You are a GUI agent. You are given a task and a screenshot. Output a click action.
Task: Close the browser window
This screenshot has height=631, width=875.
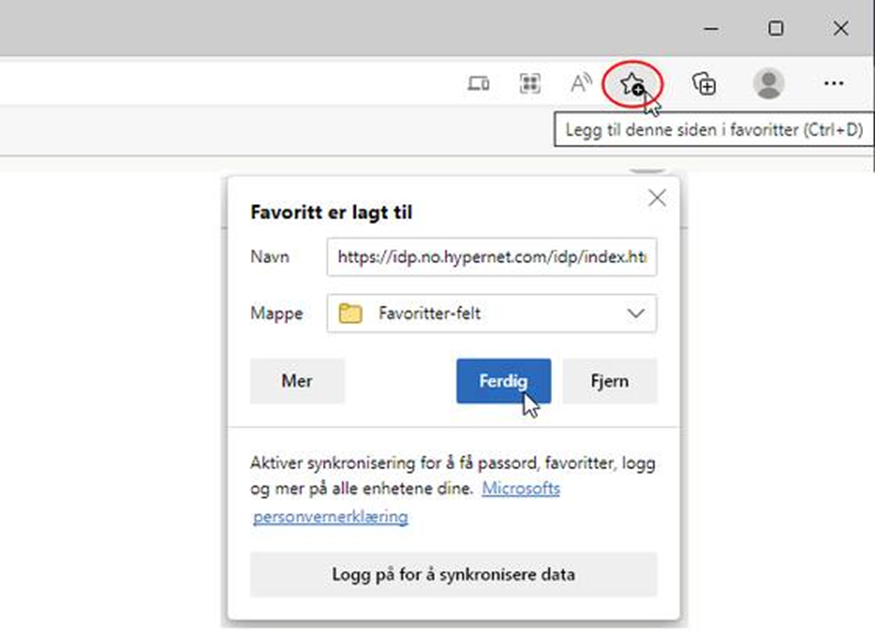point(841,28)
